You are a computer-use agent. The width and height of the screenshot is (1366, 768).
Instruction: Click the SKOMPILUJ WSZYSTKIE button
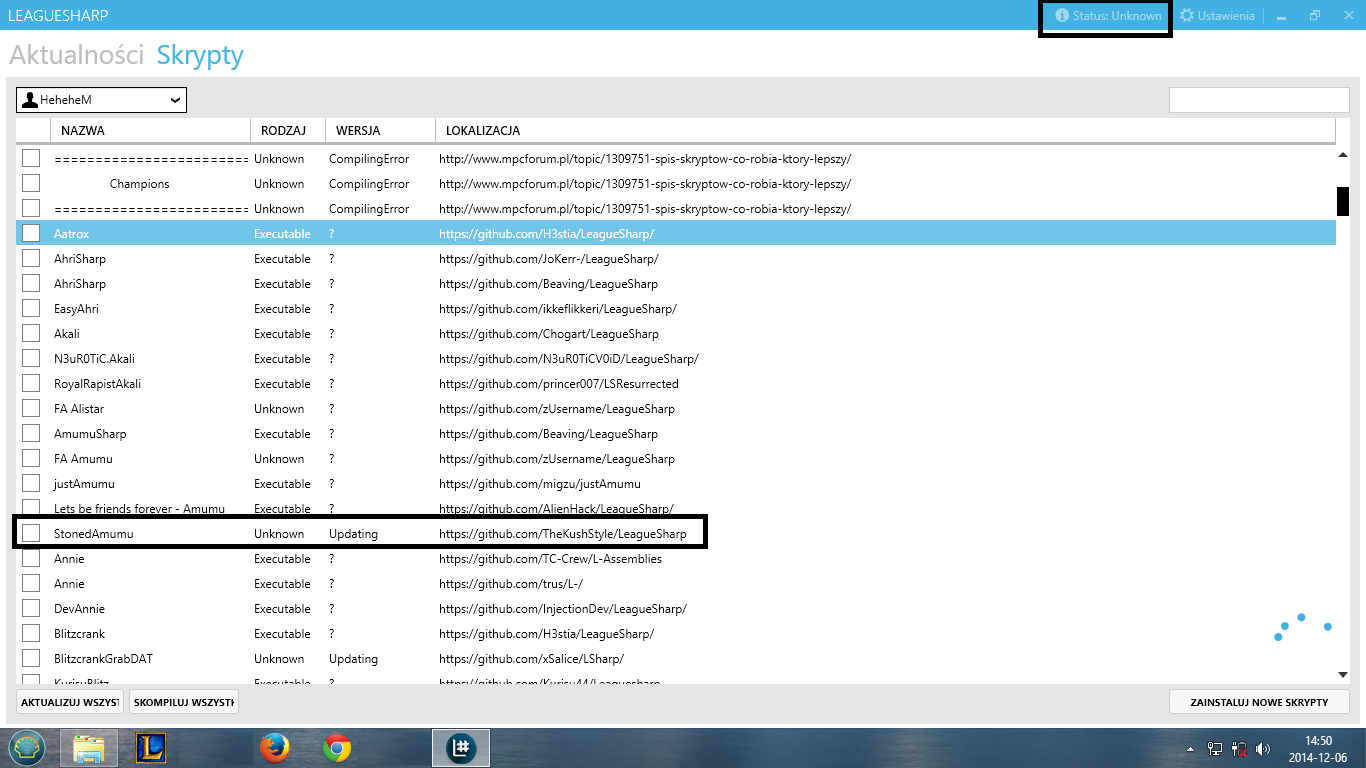coord(184,702)
